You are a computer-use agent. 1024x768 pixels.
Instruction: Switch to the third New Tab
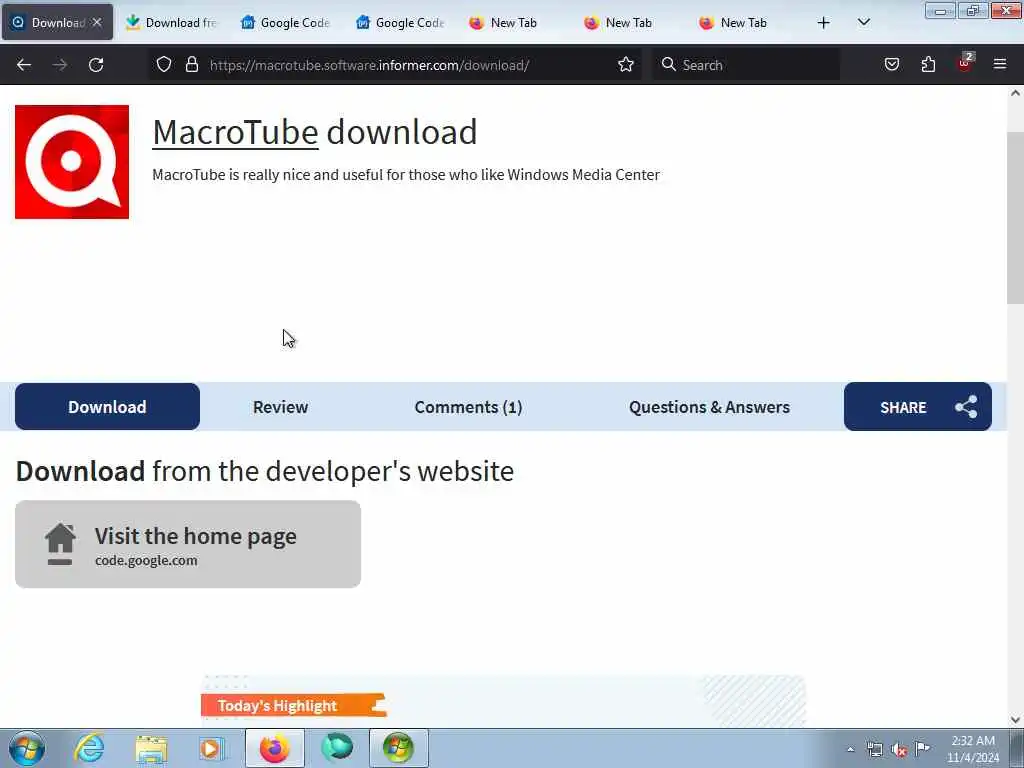pos(746,23)
